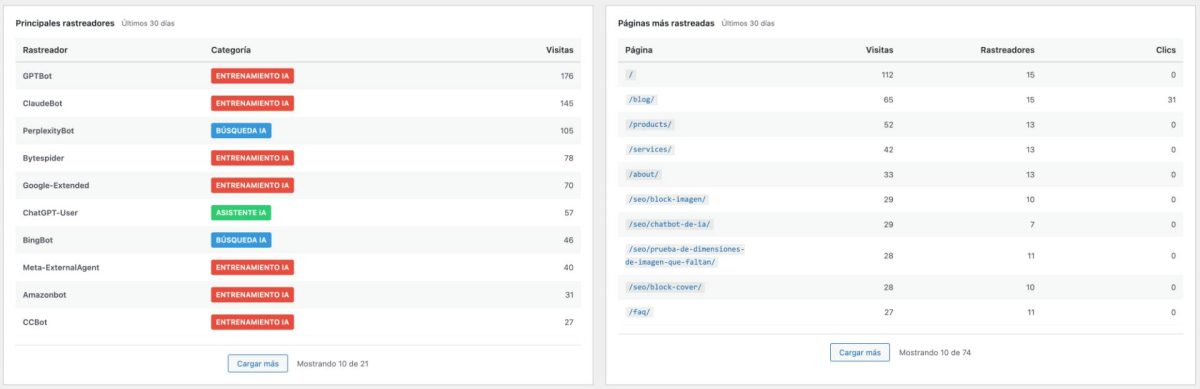Click the Búsqueda IA badge for PerplexityBot
The width and height of the screenshot is (1200, 389).
pos(241,130)
